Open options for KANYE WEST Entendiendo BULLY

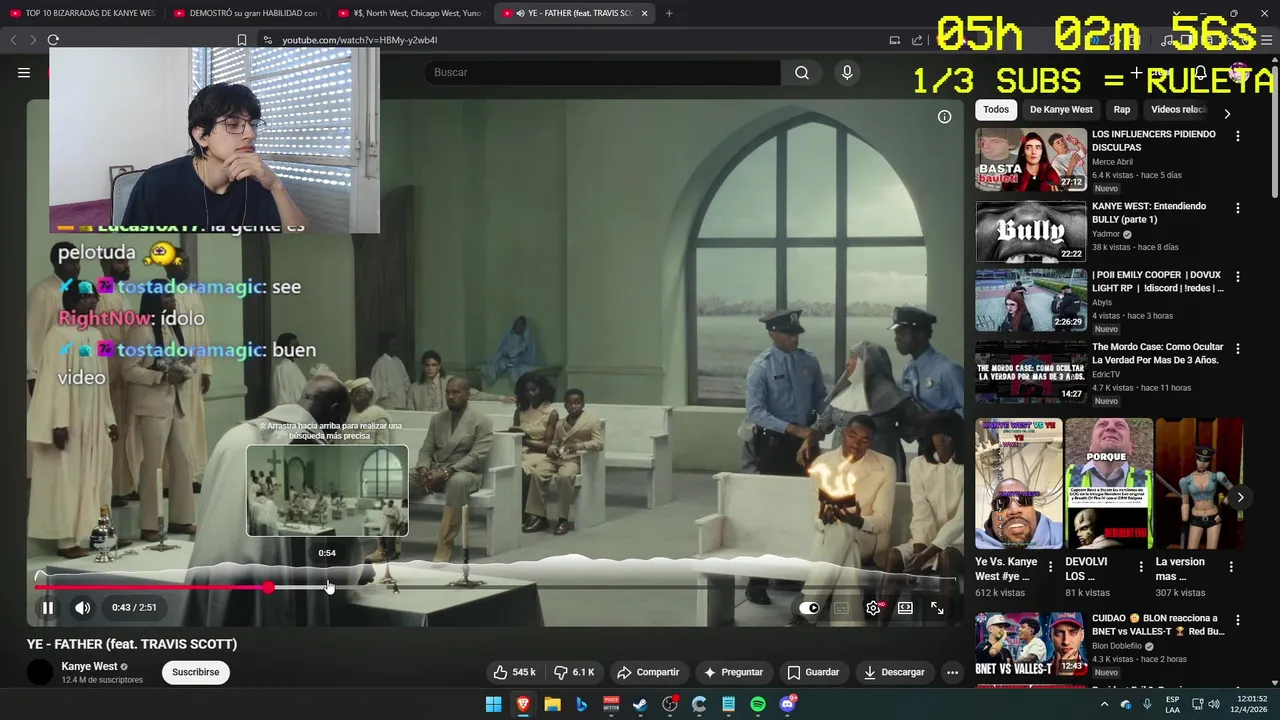(1238, 208)
